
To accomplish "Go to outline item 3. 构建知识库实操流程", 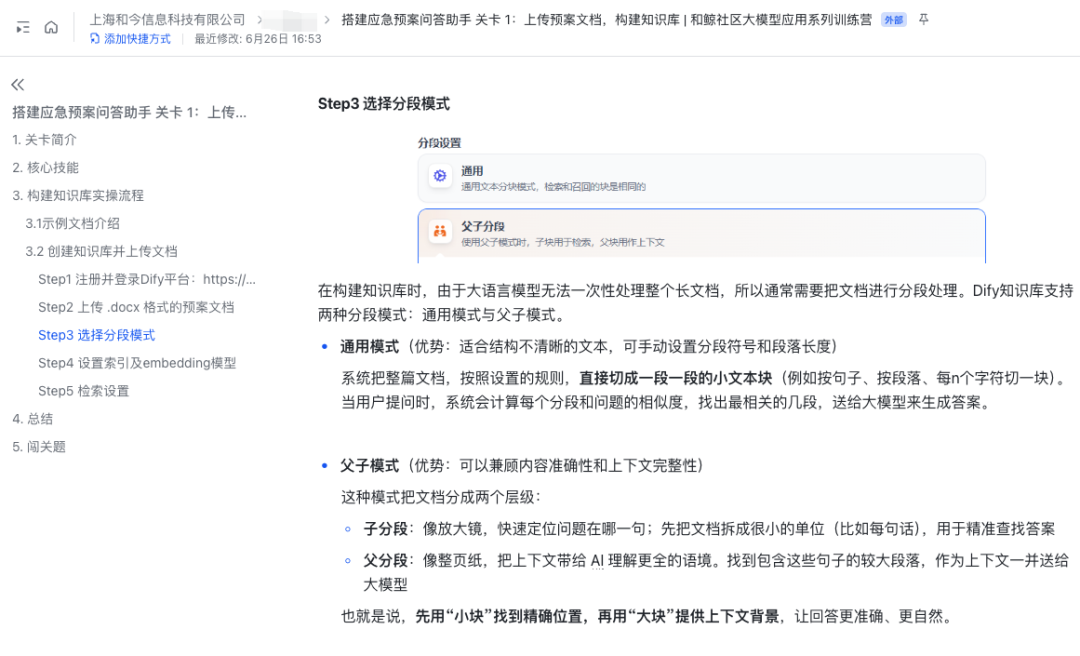I will click(x=78, y=196).
